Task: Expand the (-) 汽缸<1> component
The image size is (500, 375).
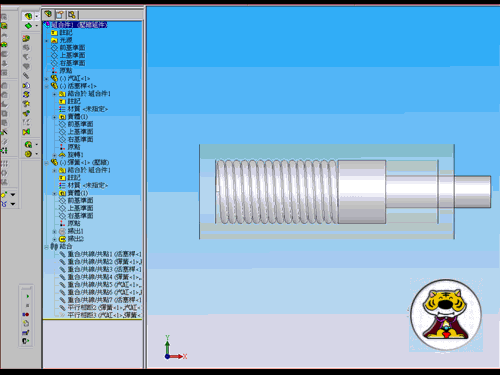Action: pyautogui.click(x=47, y=79)
